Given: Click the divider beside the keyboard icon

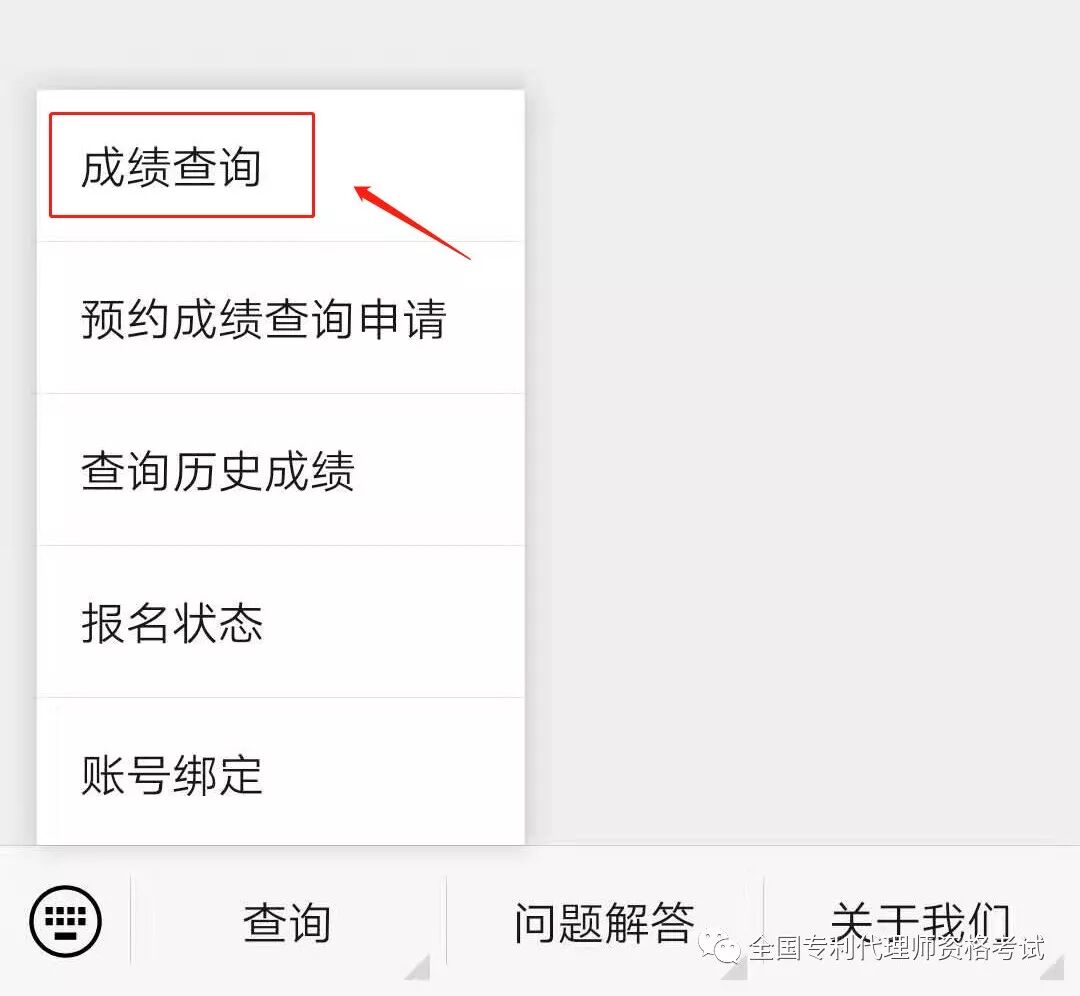Looking at the screenshot, I should point(131,920).
